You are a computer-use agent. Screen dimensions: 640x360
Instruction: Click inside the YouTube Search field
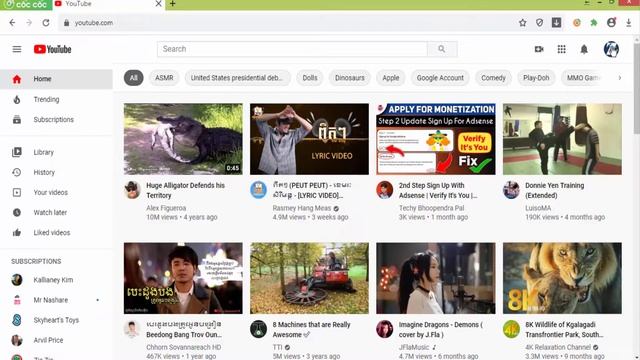(x=292, y=49)
